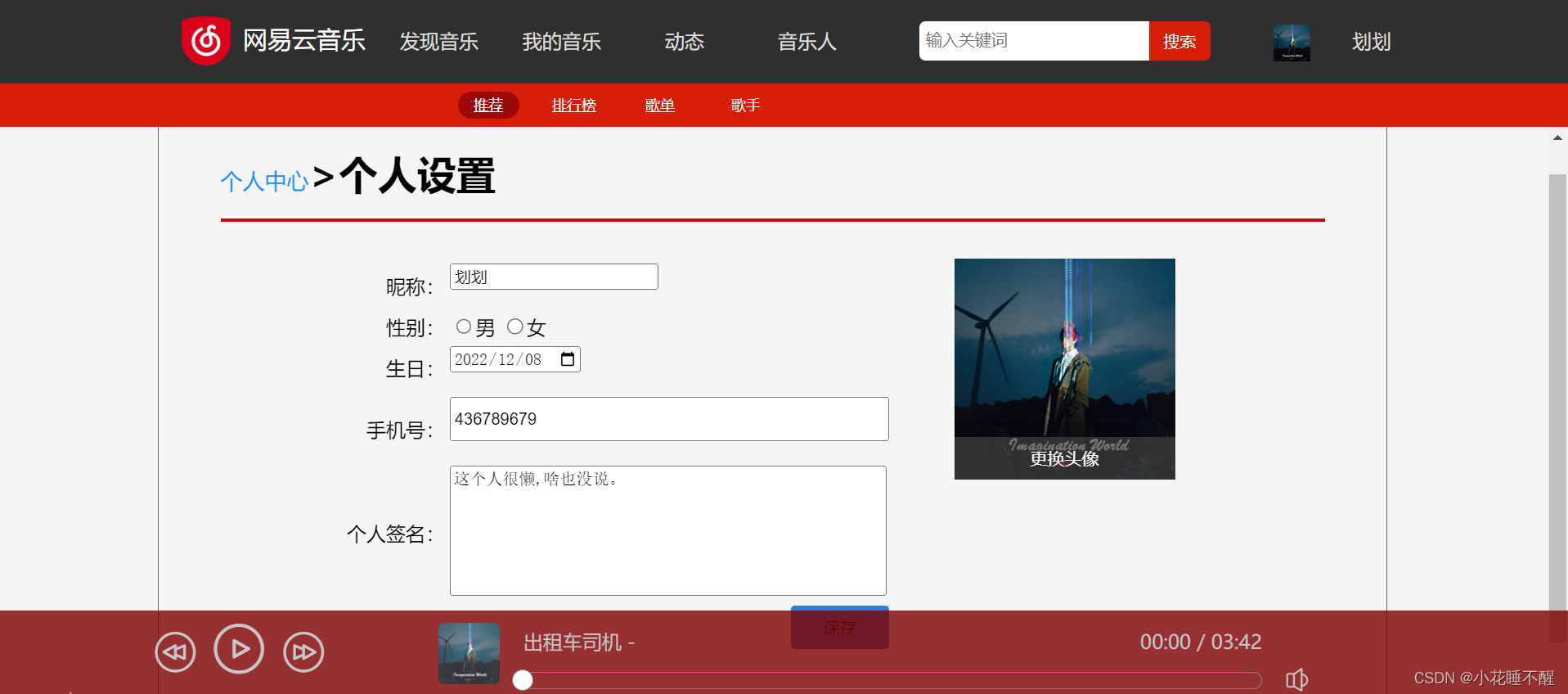Click the red 搜索 button
Viewport: 1568px width, 694px height.
[1179, 41]
